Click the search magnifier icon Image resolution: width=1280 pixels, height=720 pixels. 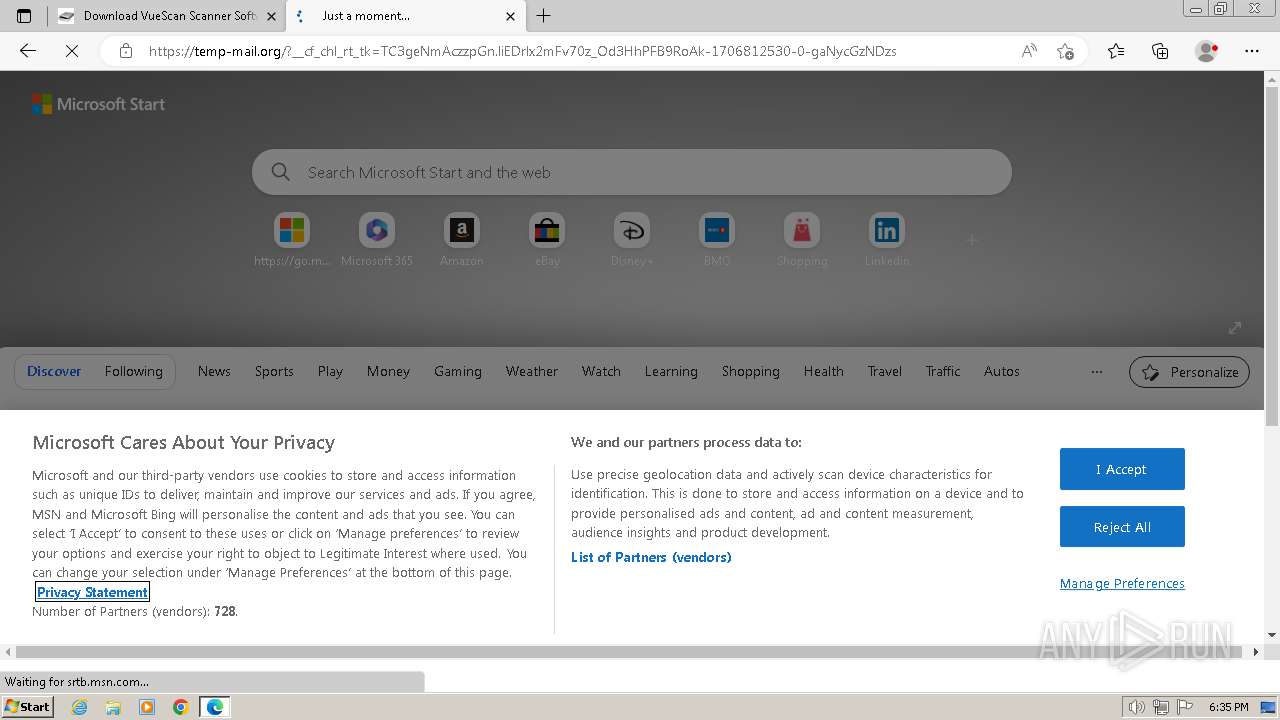click(x=281, y=172)
